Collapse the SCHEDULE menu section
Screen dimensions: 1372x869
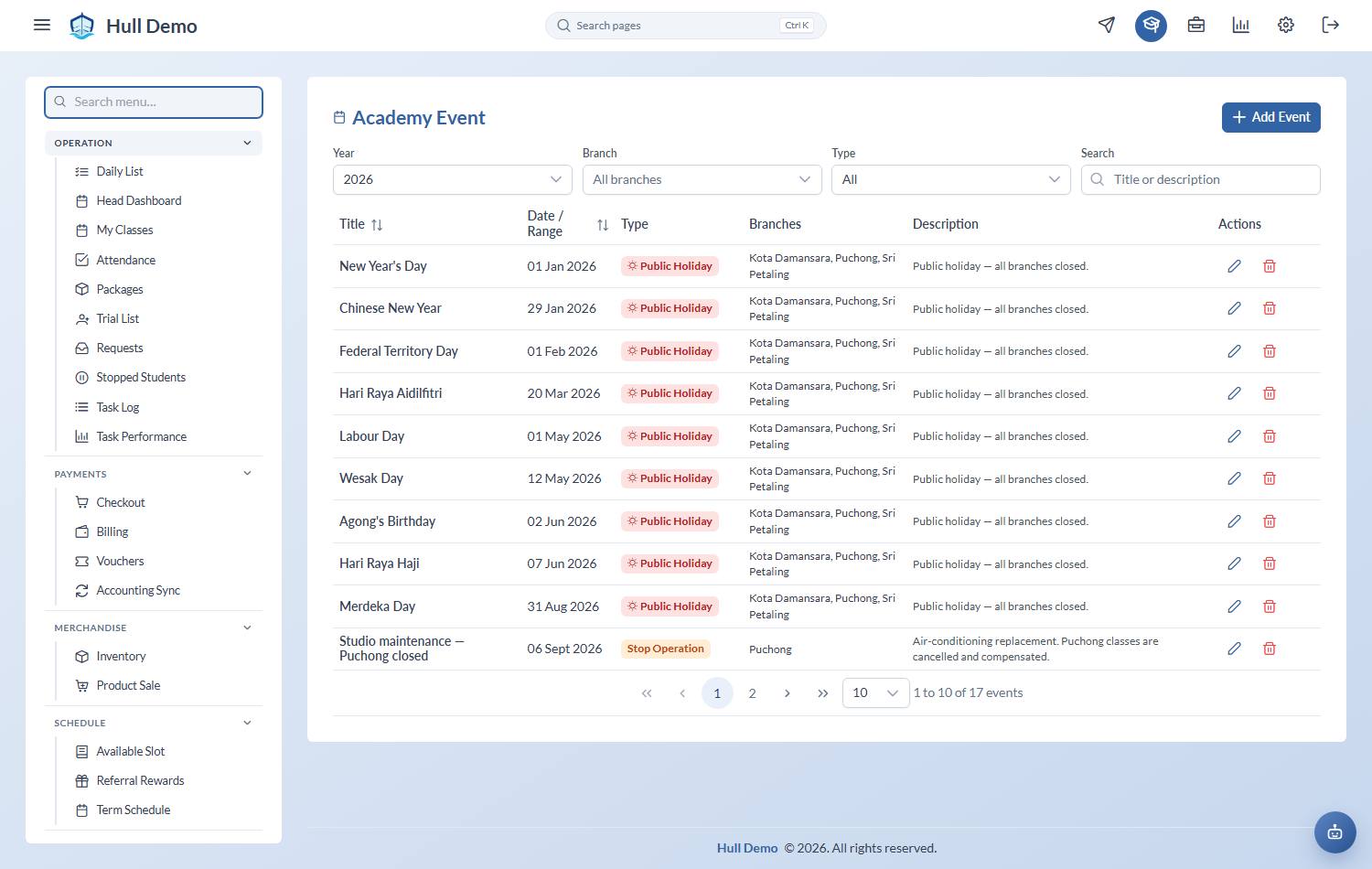pos(154,723)
